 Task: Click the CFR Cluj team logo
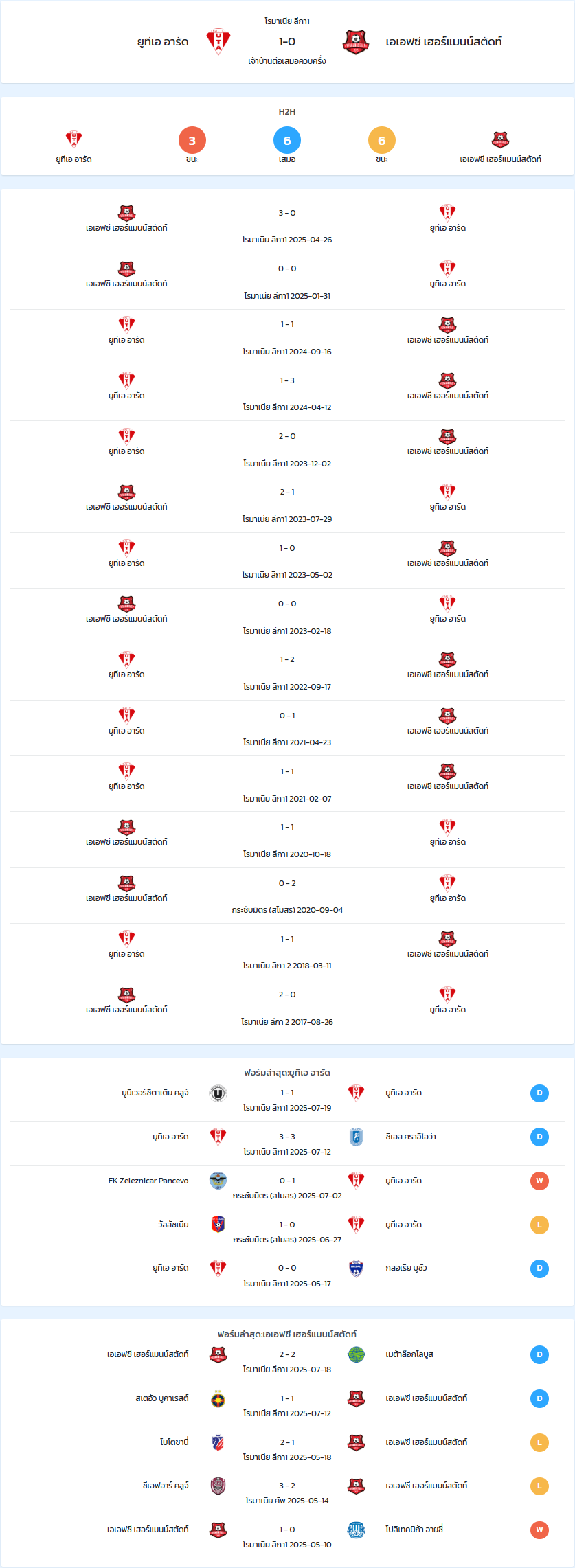tap(218, 1486)
